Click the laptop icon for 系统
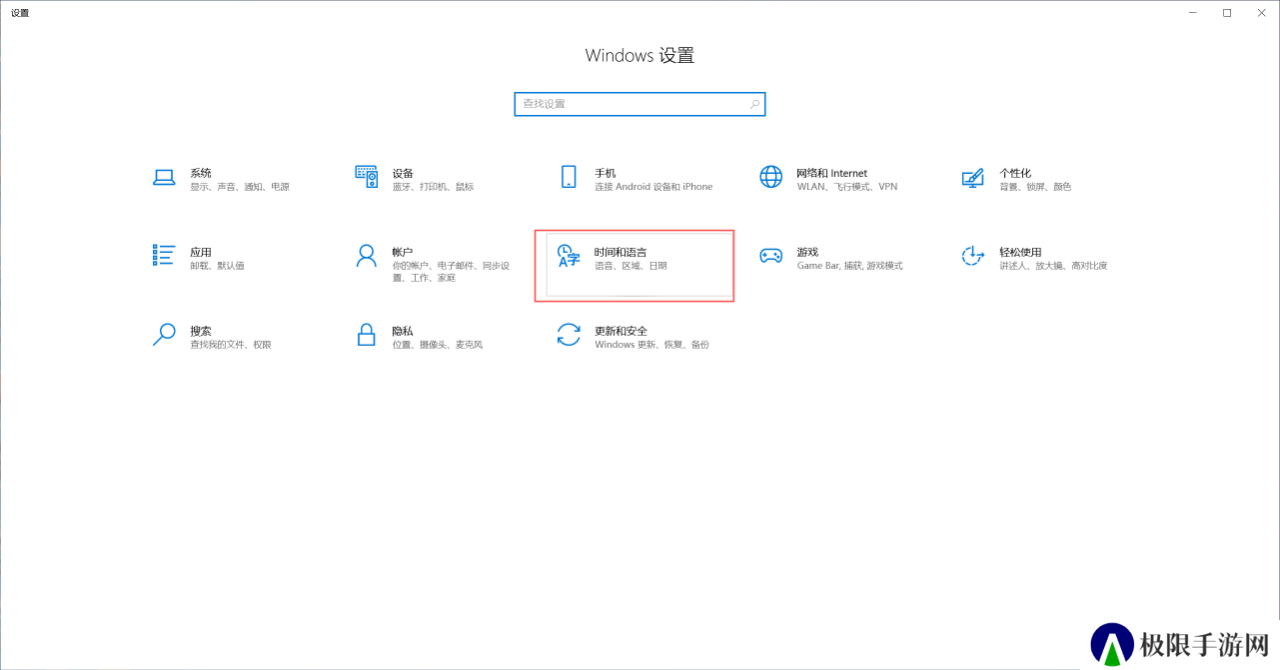This screenshot has height=670, width=1280. [164, 178]
